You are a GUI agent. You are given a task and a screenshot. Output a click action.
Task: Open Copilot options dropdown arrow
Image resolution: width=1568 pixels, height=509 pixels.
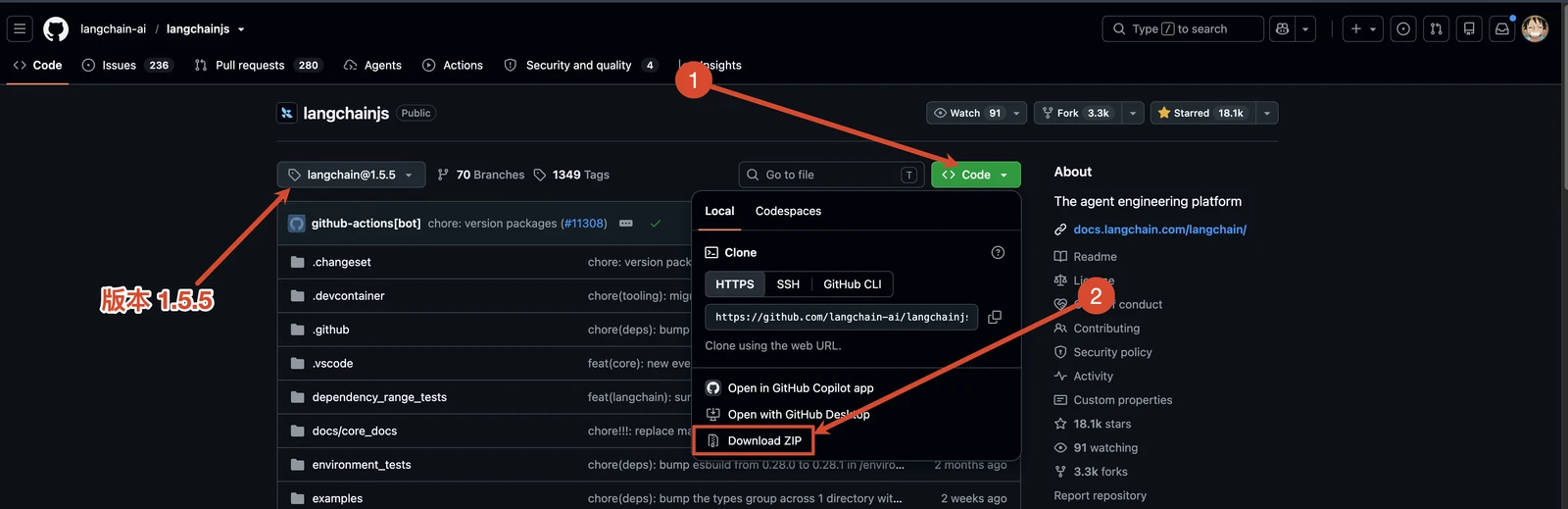[1305, 29]
